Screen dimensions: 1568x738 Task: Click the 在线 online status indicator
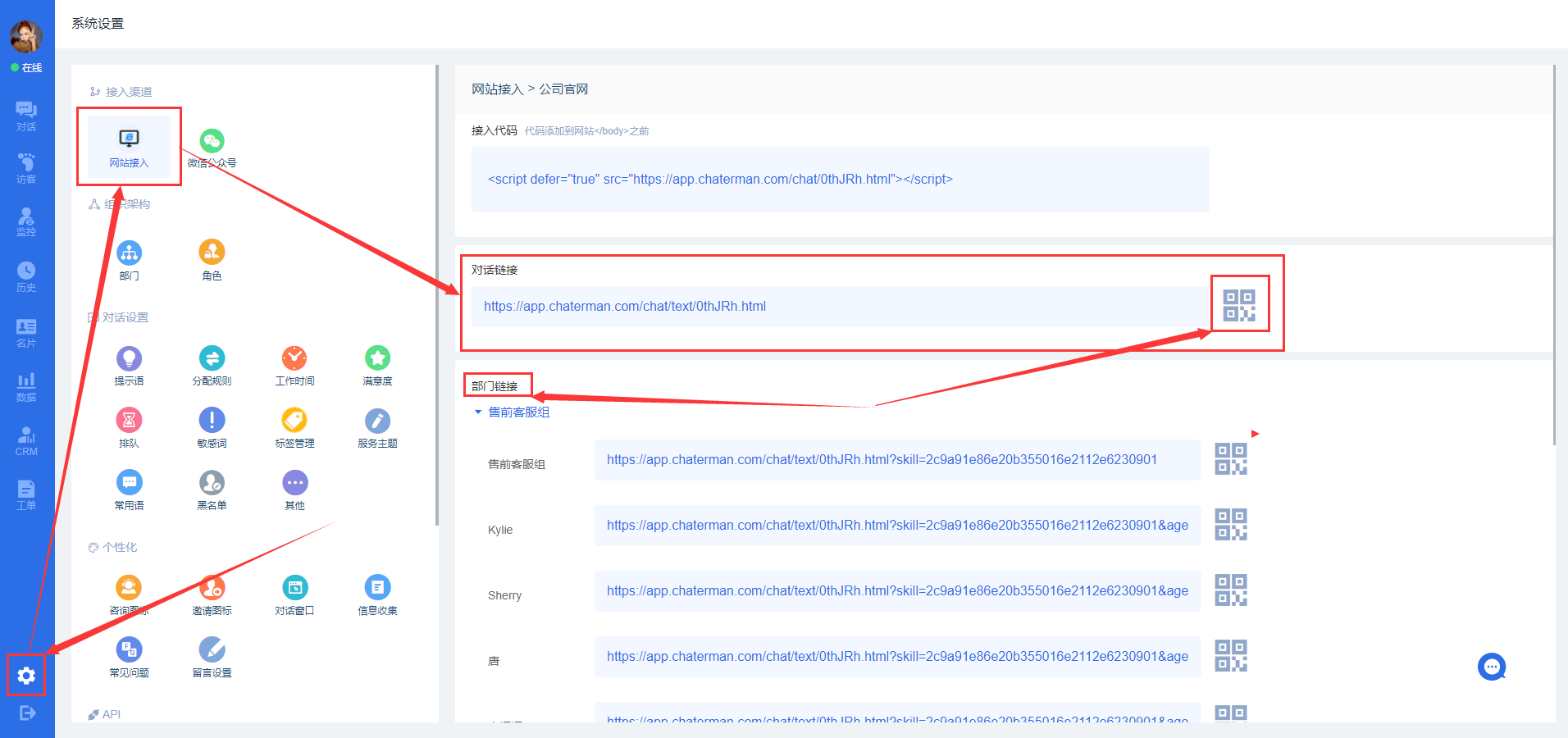click(x=26, y=67)
